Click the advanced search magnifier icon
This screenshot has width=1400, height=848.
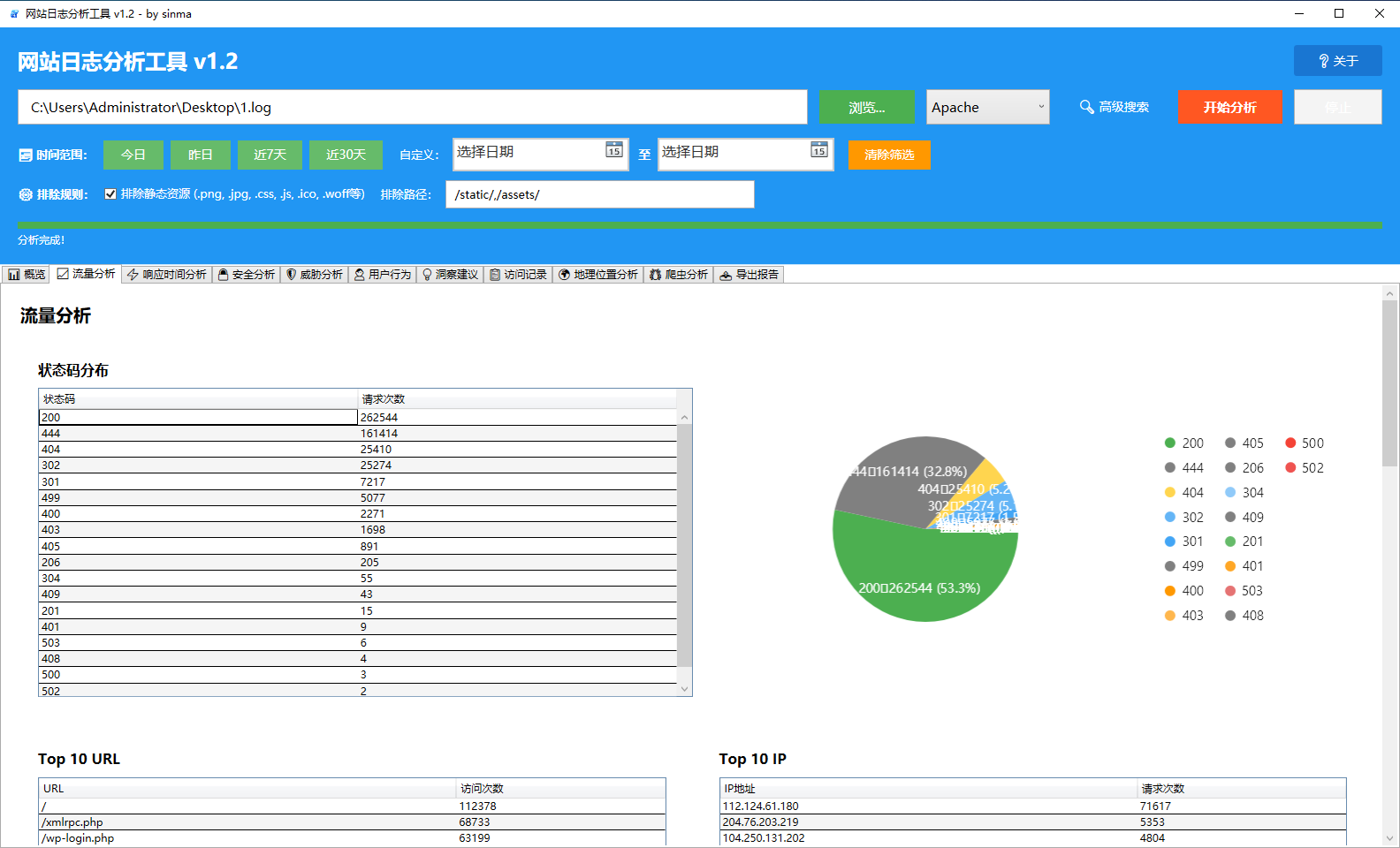(x=1087, y=107)
